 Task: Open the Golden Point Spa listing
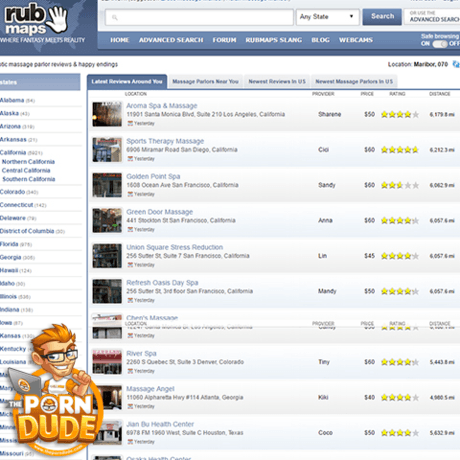pyautogui.click(x=153, y=176)
